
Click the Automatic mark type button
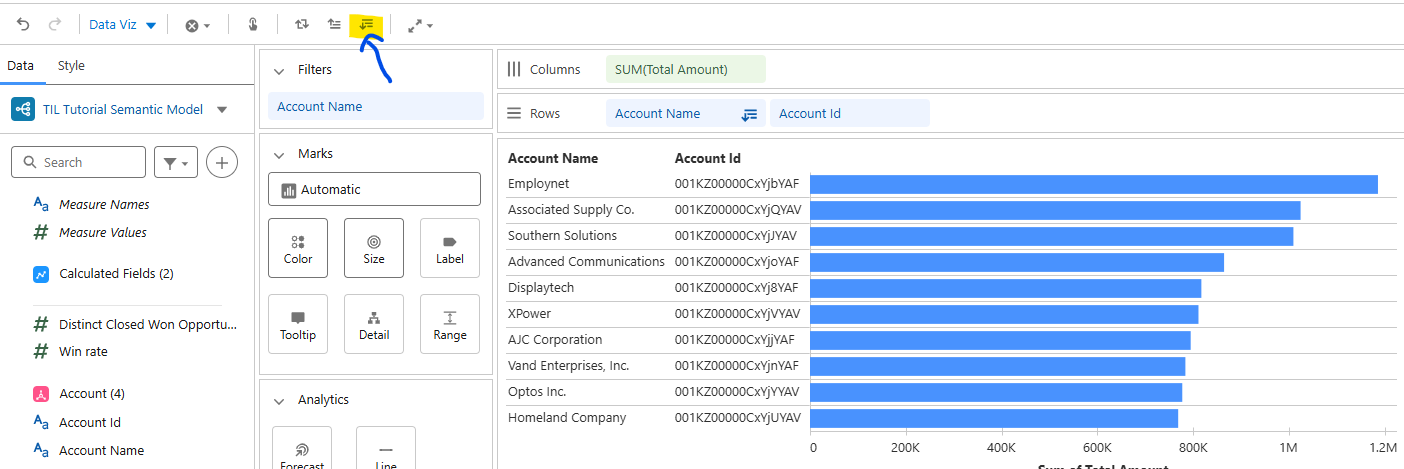(374, 189)
